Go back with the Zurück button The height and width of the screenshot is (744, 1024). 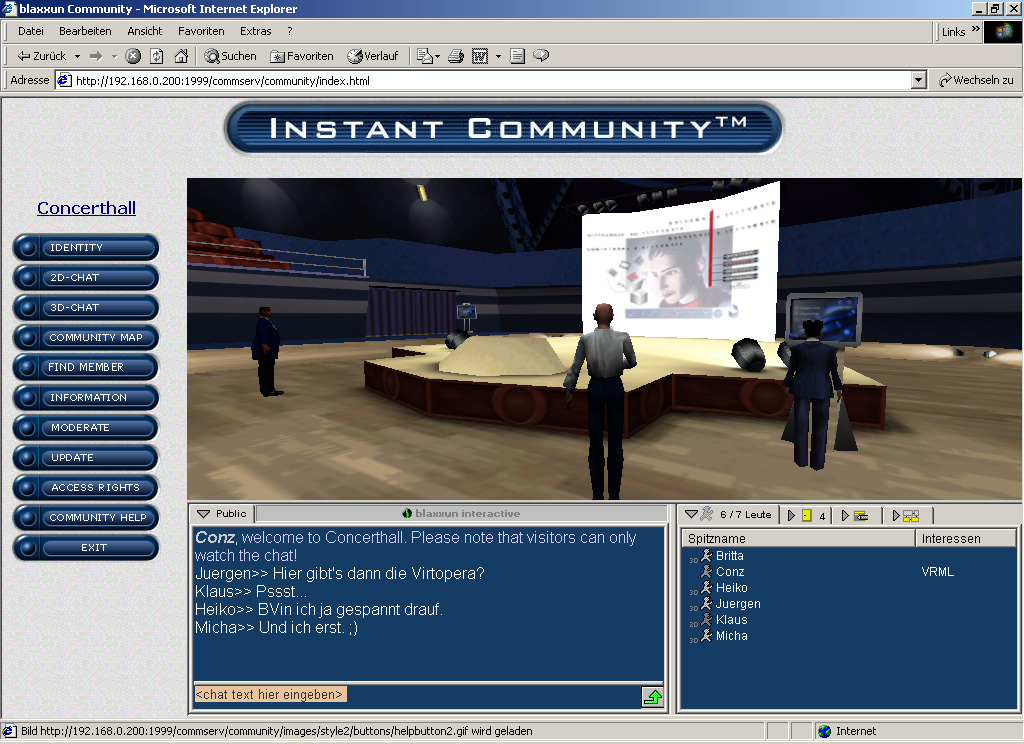tap(42, 56)
